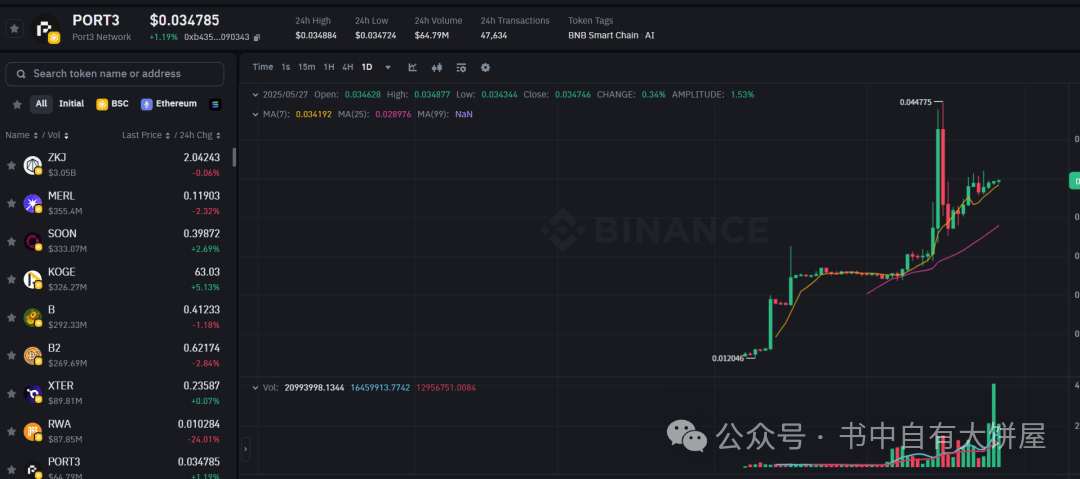This screenshot has width=1080, height=479.
Task: Favorite the MERL token row star
Action: [11, 203]
